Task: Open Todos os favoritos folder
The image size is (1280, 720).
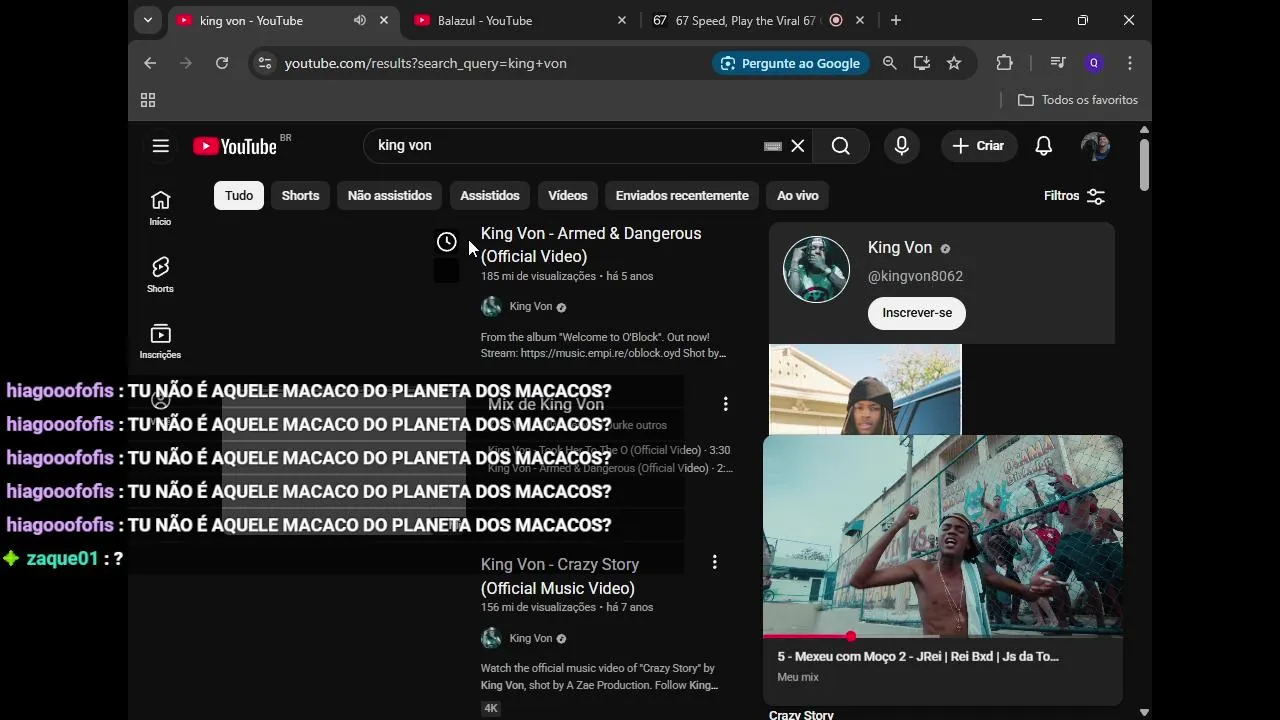Action: pos(1078,100)
